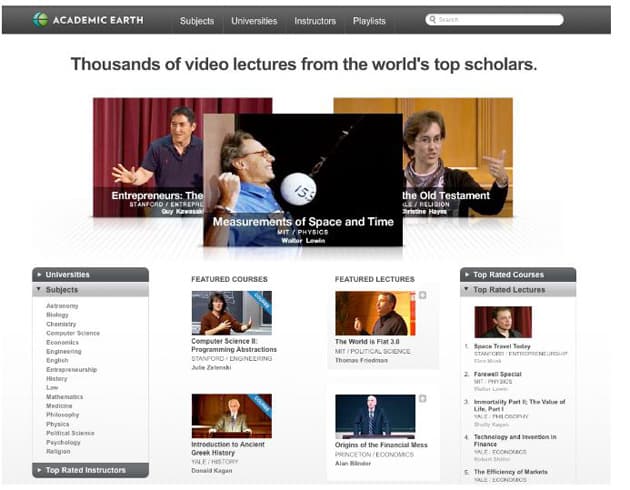This screenshot has height=490, width=630.
Task: Open the Subjects menu in the top navigation
Action: (196, 21)
